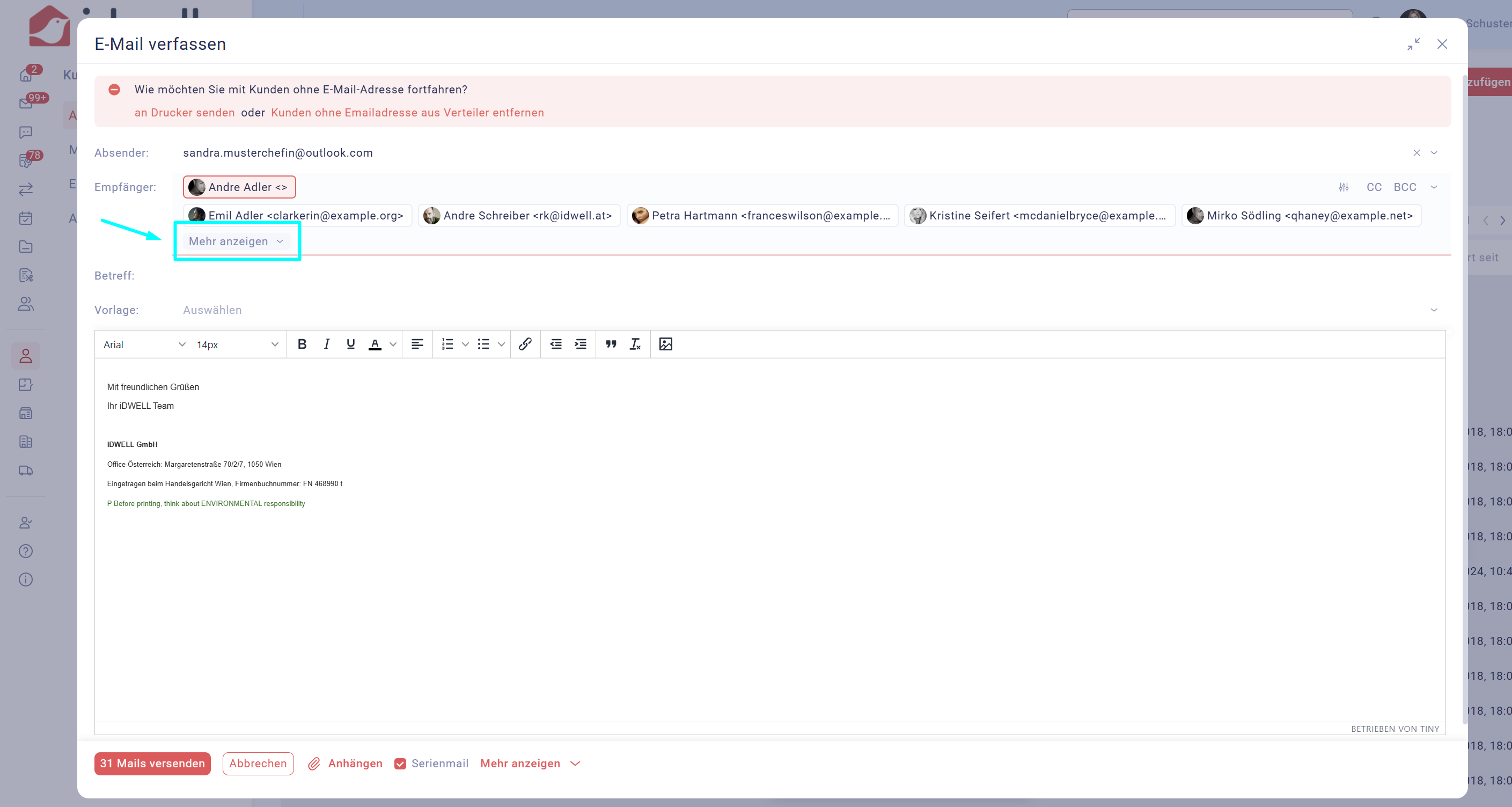The image size is (1512, 807).
Task: Open tasks icon with 78 badge
Action: coord(26,161)
